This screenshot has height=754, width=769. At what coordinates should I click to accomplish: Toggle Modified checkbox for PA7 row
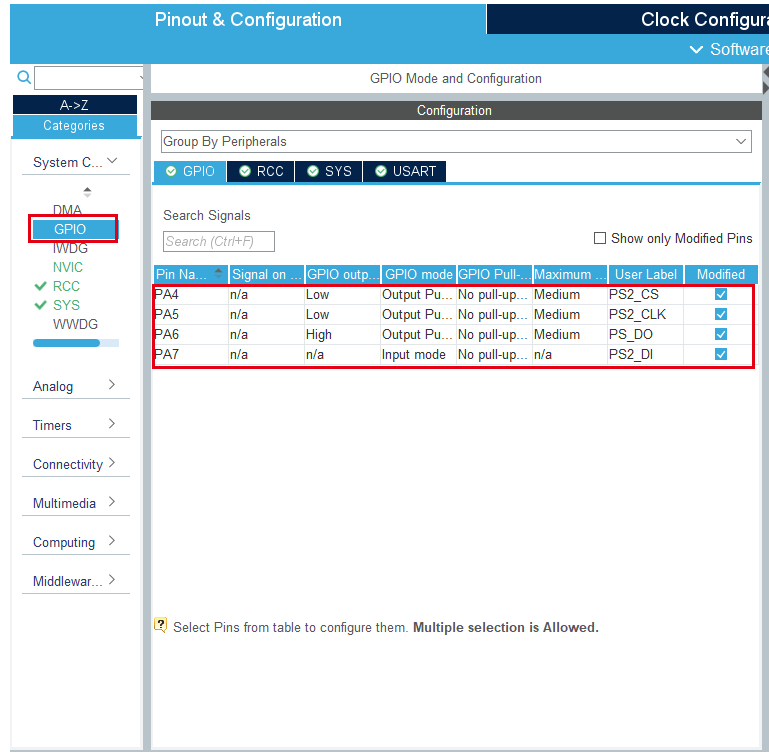720,354
